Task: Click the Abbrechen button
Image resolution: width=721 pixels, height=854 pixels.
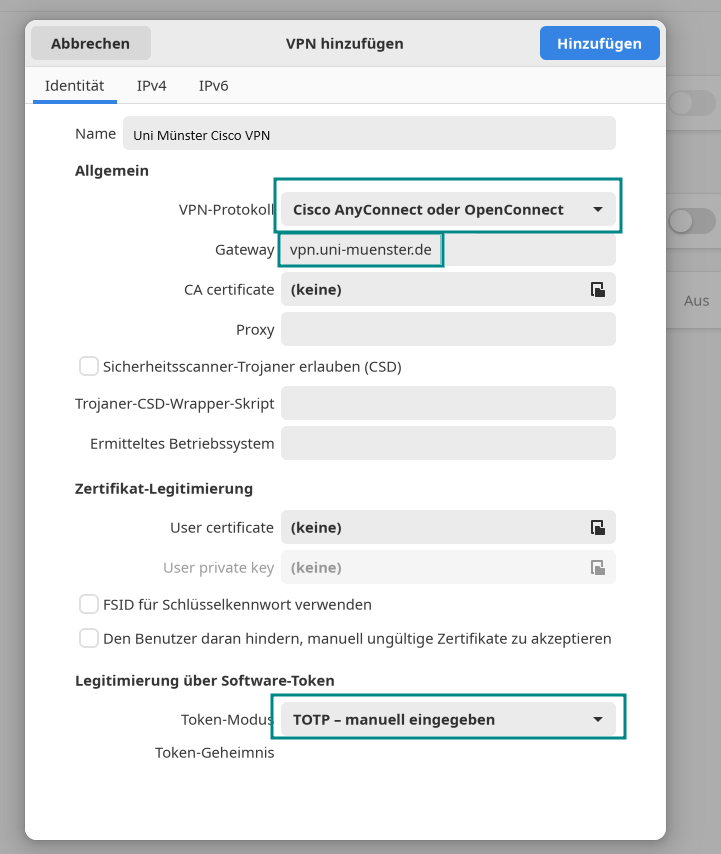Action: (x=90, y=44)
